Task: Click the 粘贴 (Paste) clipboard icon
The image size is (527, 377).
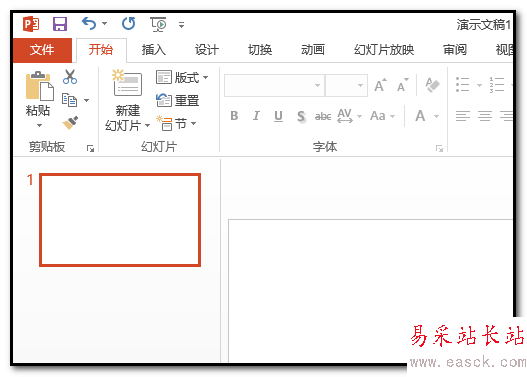Action: tap(40, 86)
